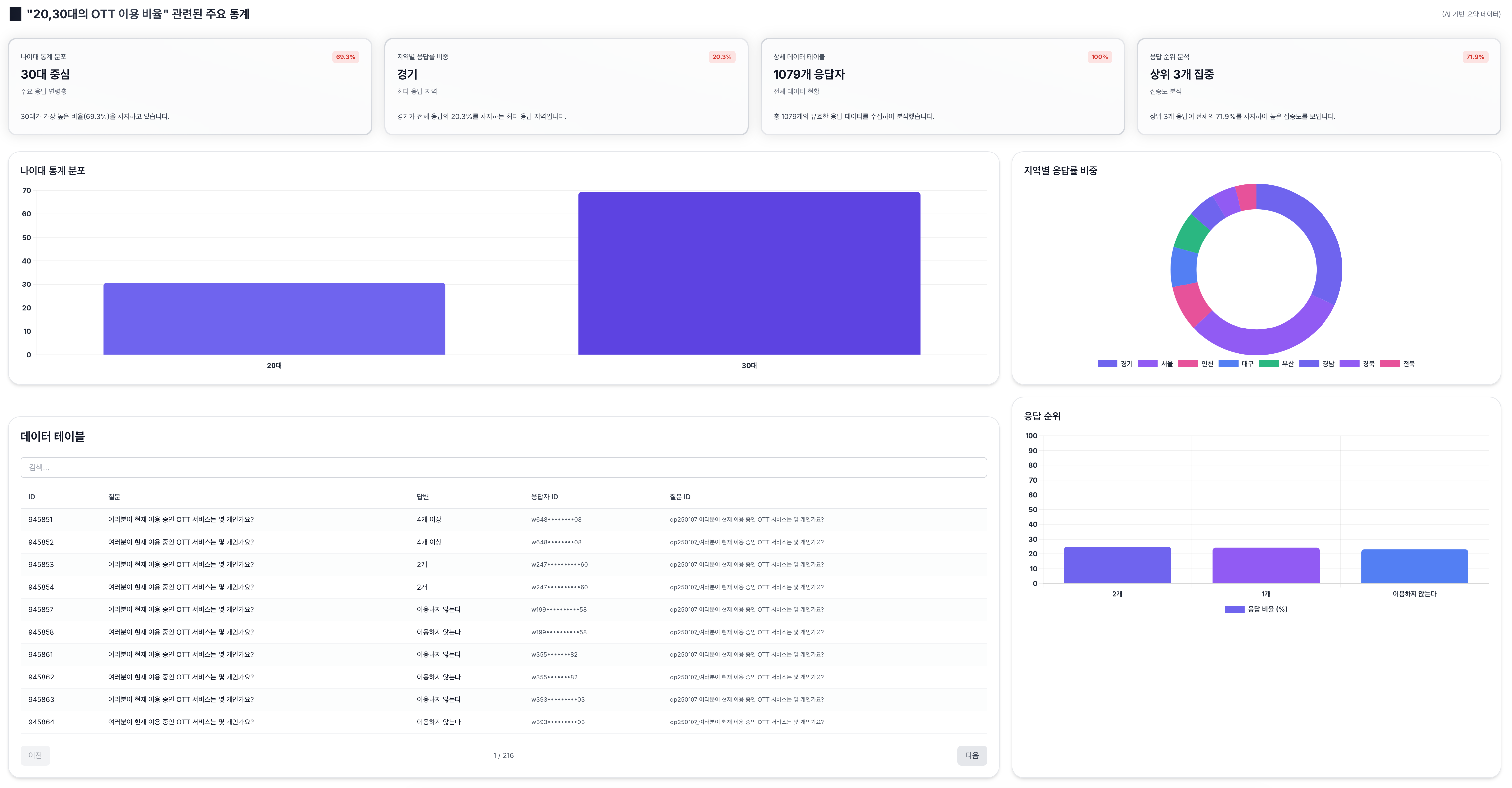Click the 질문 column header
Viewport: 1512px width, 788px height.
pos(114,497)
